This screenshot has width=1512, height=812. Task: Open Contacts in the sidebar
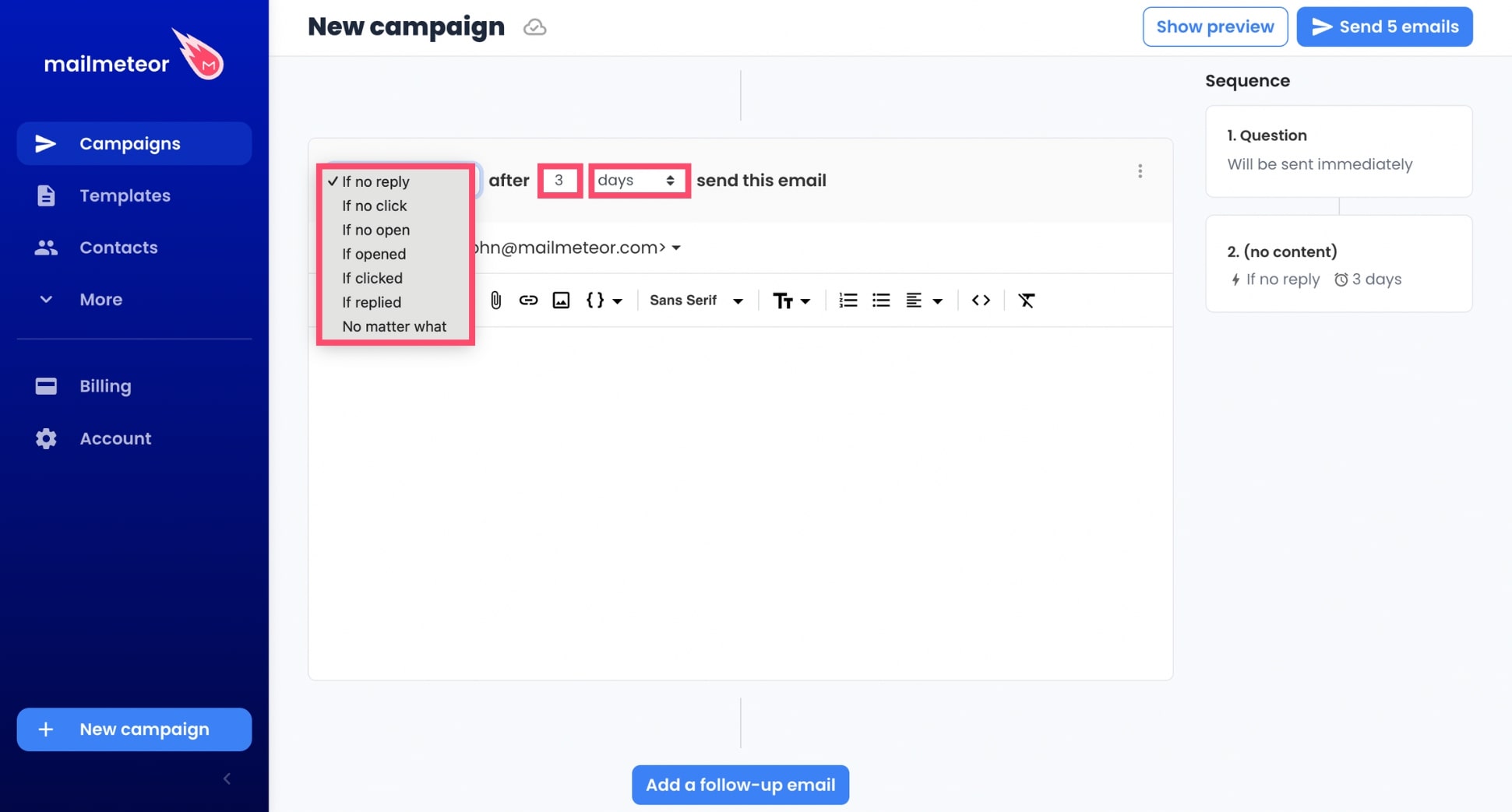(x=134, y=248)
